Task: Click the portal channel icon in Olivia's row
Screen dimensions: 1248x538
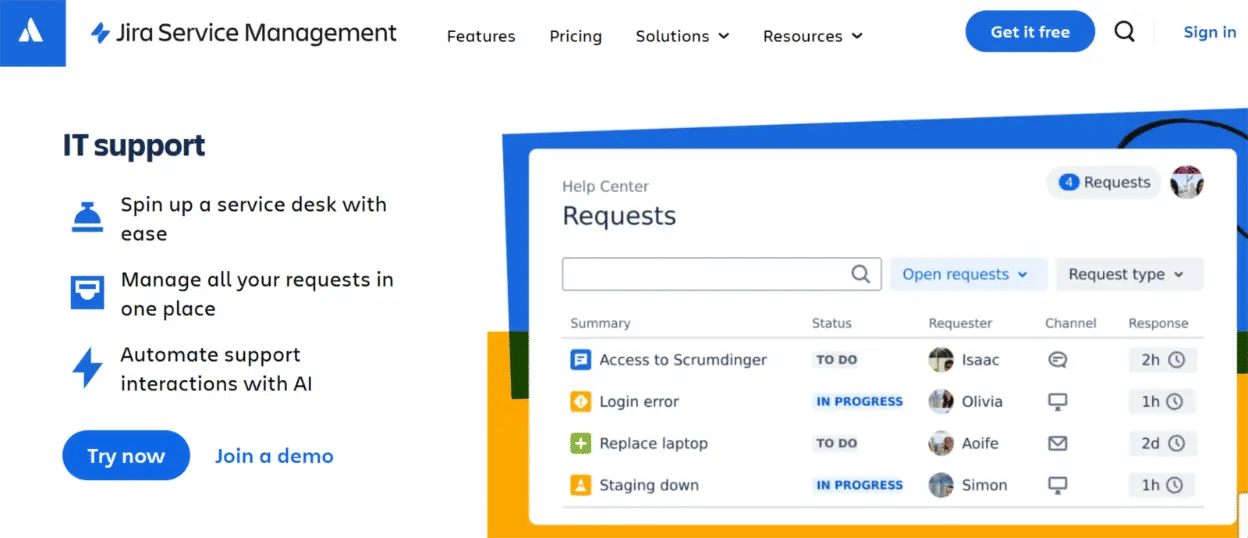Action: tap(1057, 402)
